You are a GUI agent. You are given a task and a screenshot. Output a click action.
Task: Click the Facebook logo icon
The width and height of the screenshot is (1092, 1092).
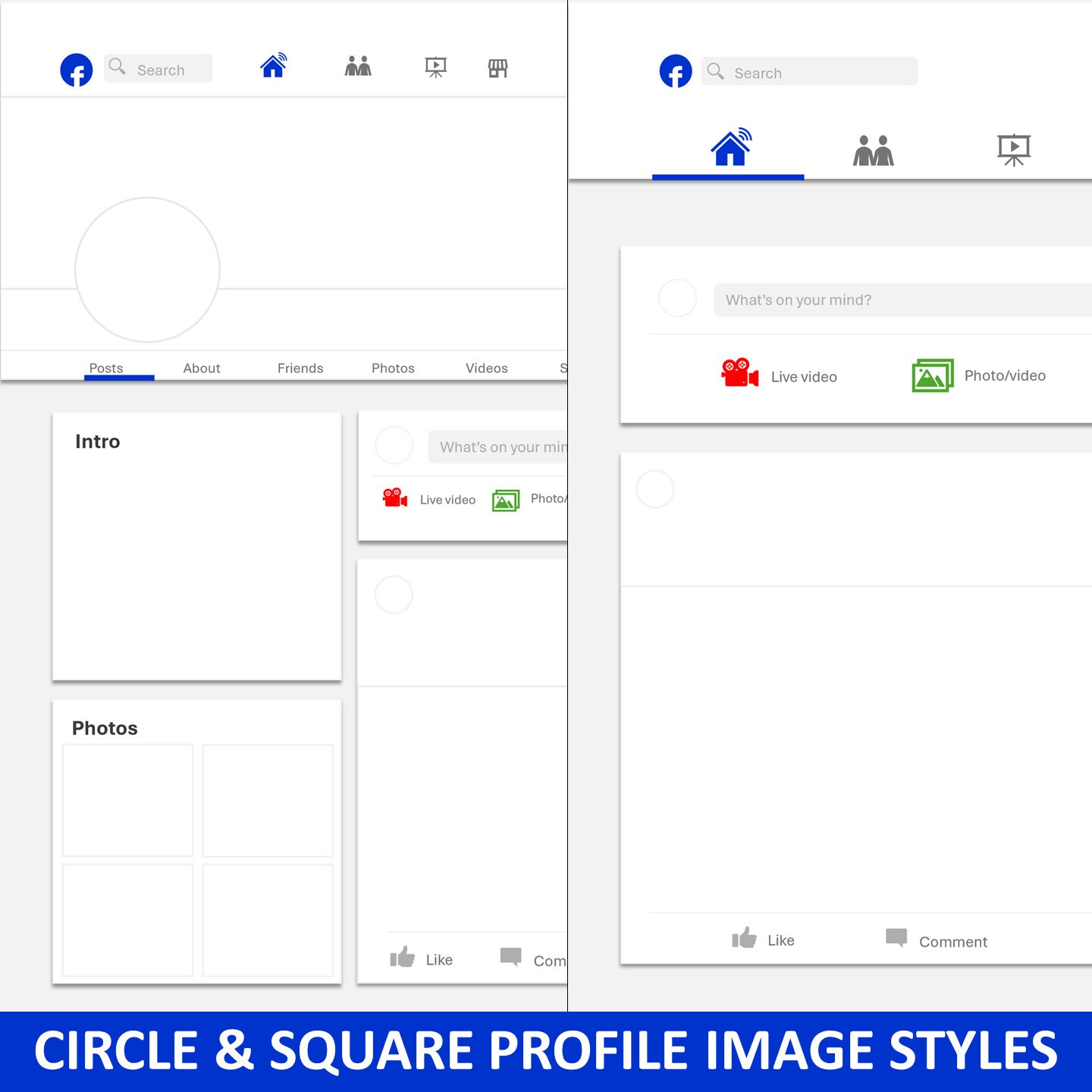point(76,70)
